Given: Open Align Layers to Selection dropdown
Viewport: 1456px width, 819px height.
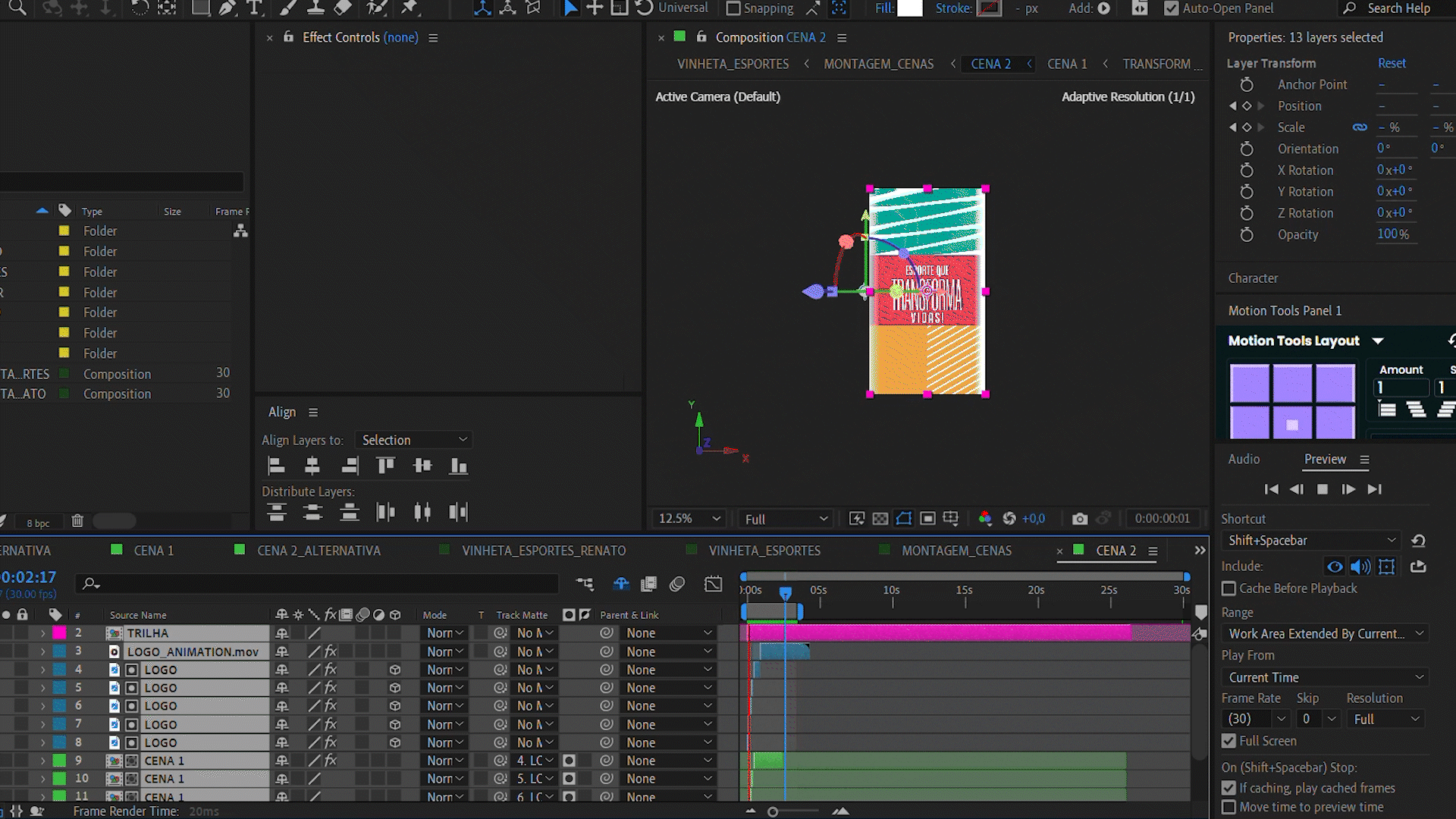Looking at the screenshot, I should (413, 440).
